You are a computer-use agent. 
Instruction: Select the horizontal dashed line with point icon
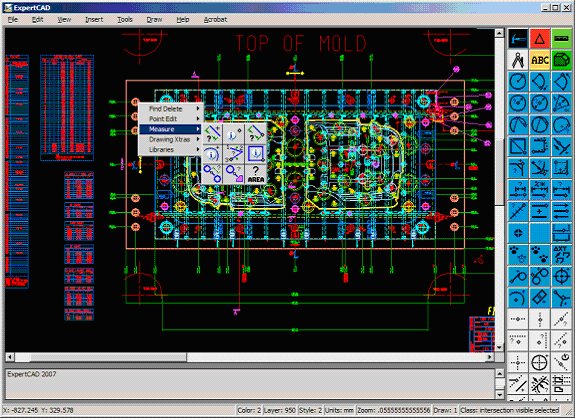(518, 319)
